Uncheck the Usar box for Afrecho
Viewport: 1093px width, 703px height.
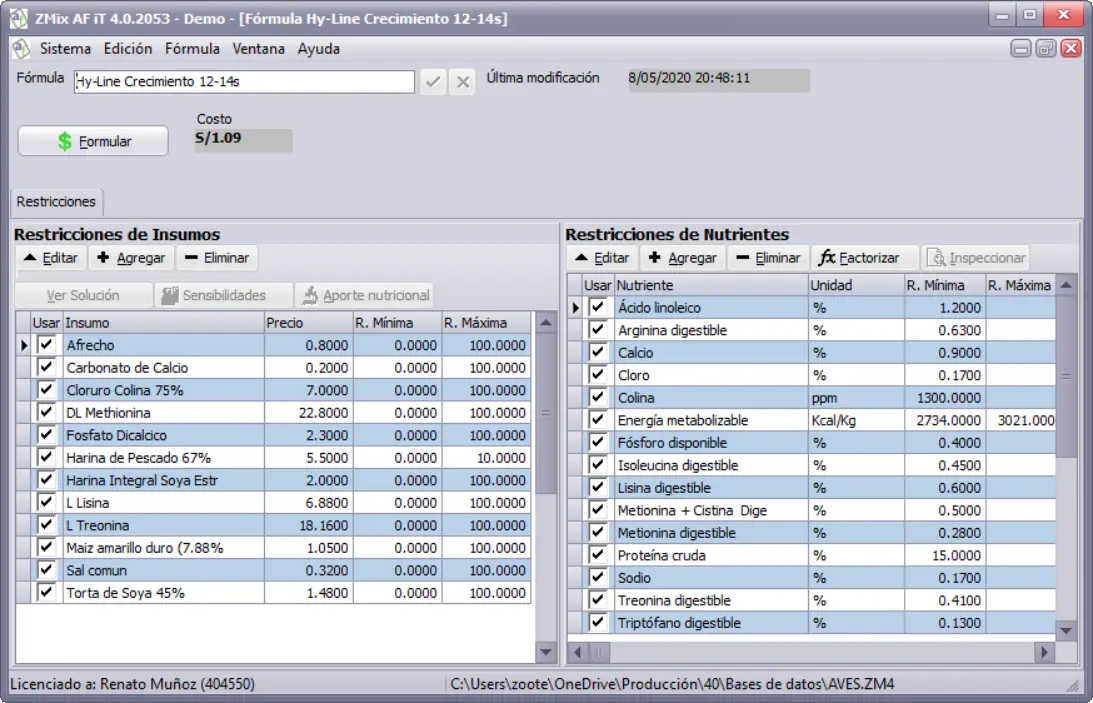point(46,345)
